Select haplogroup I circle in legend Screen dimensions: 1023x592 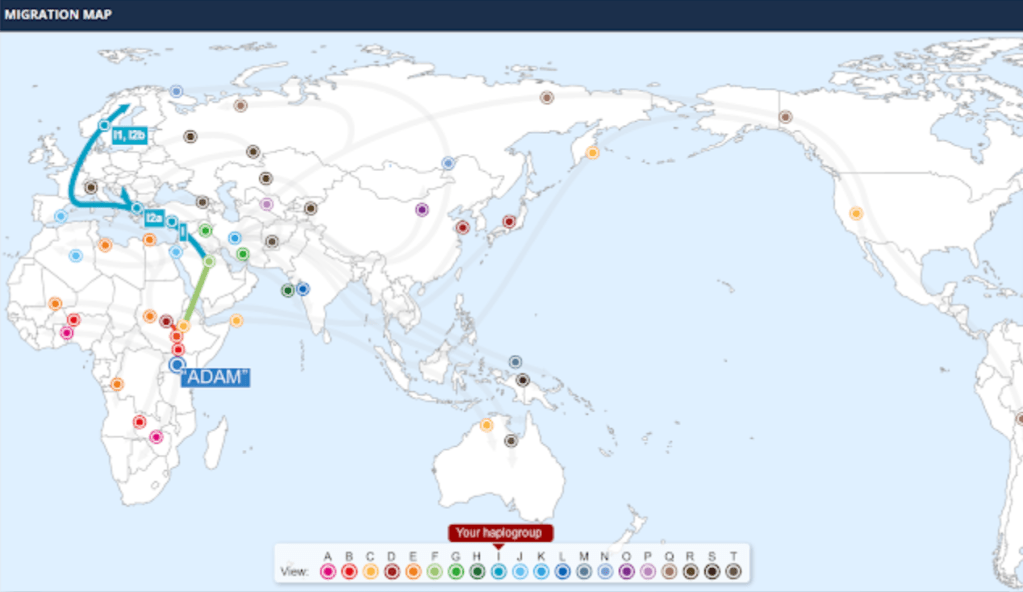pos(498,571)
